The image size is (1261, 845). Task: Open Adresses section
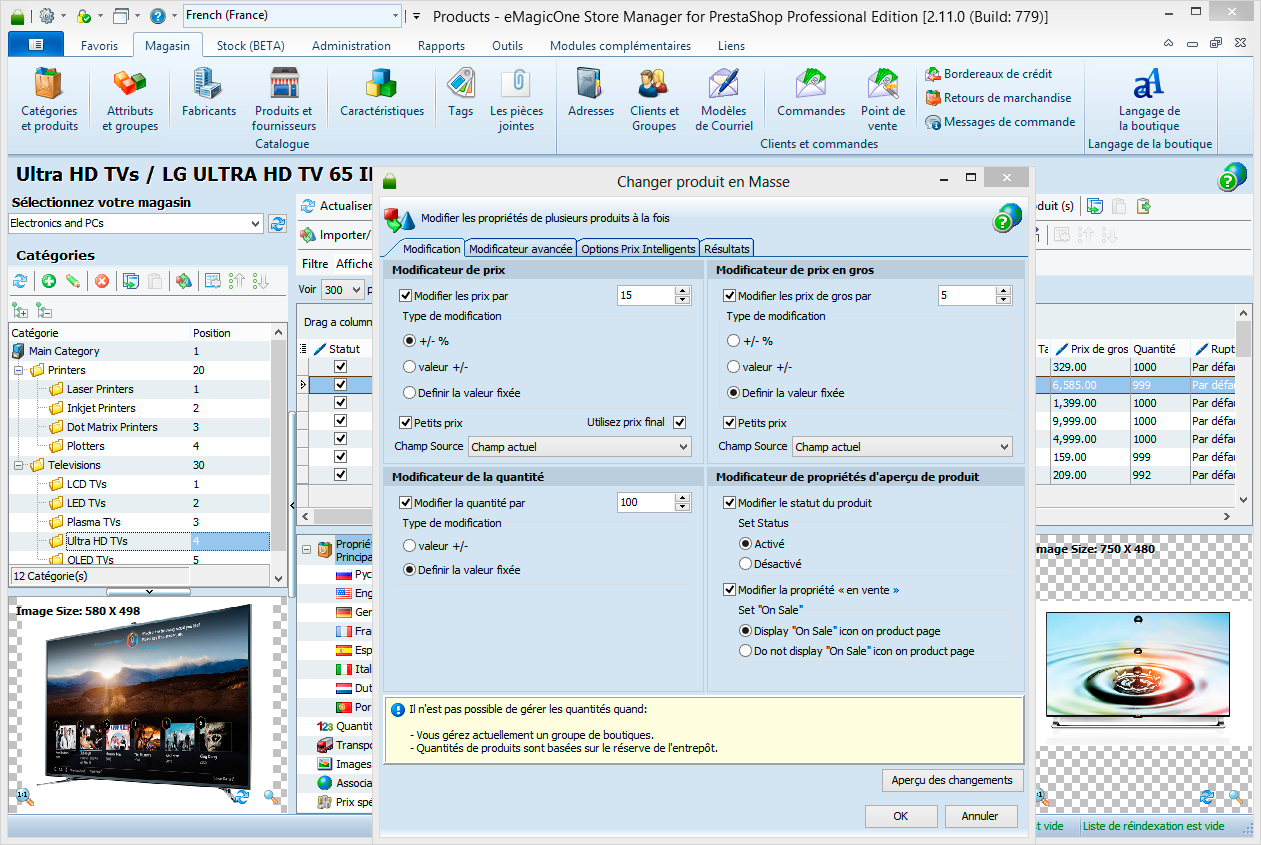[x=591, y=92]
